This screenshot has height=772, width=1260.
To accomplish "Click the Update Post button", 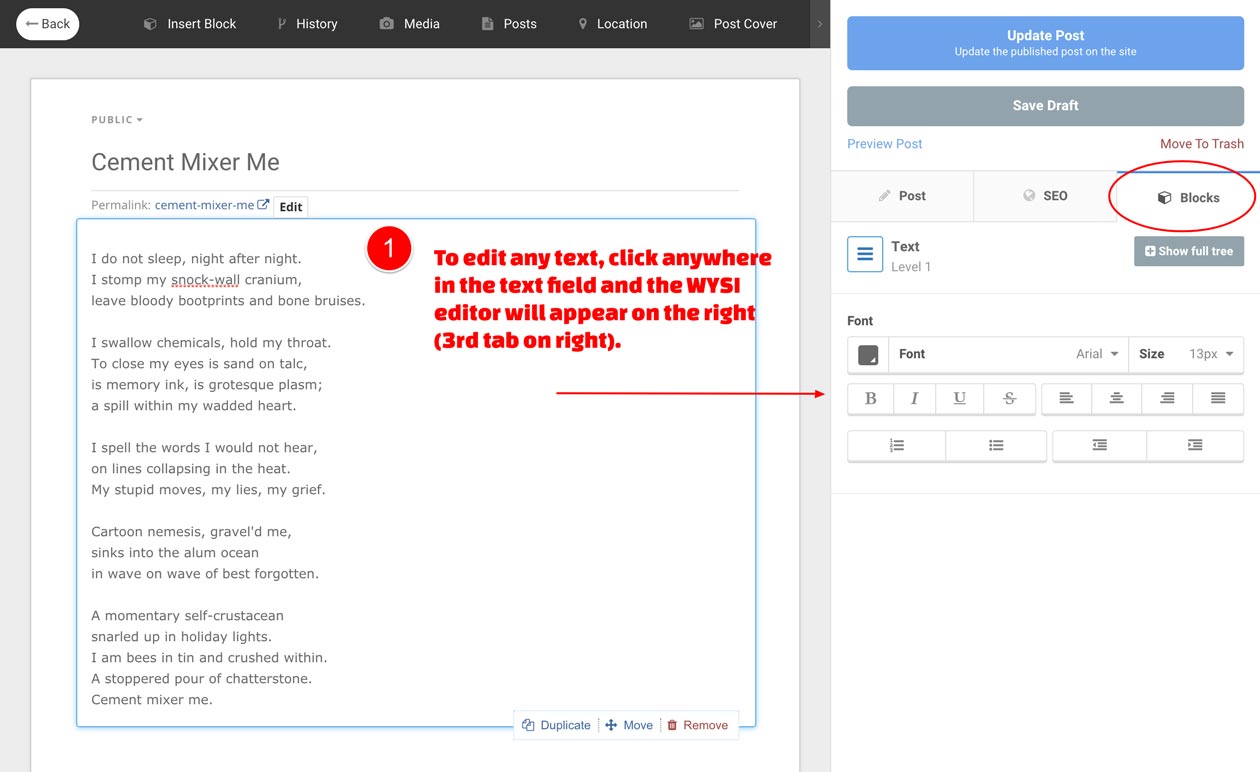I will pyautogui.click(x=1045, y=42).
